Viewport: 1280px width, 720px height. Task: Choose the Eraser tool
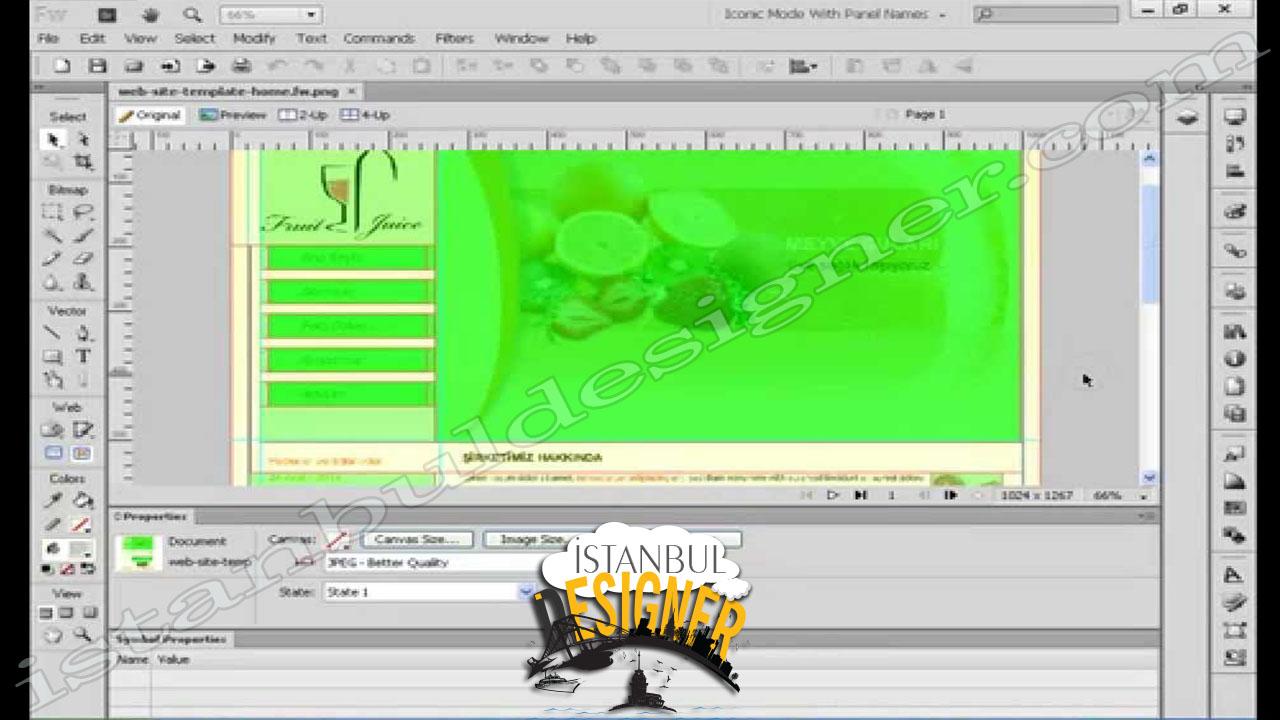click(83, 259)
